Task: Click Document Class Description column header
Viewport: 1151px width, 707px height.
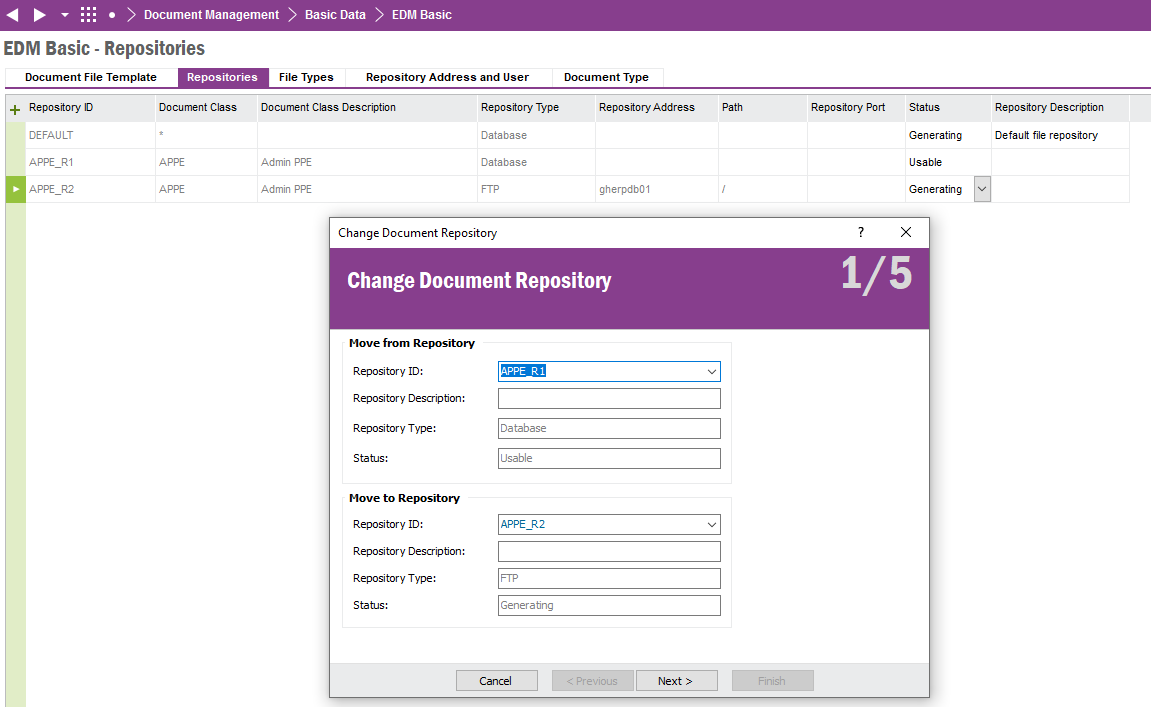Action: 367,107
